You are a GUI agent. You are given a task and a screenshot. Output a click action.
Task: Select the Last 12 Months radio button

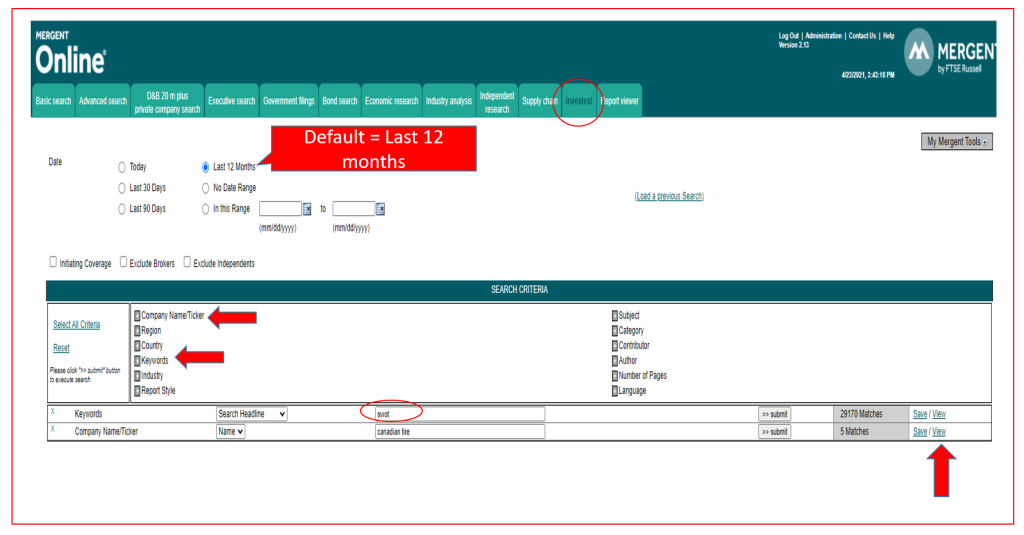click(x=206, y=168)
